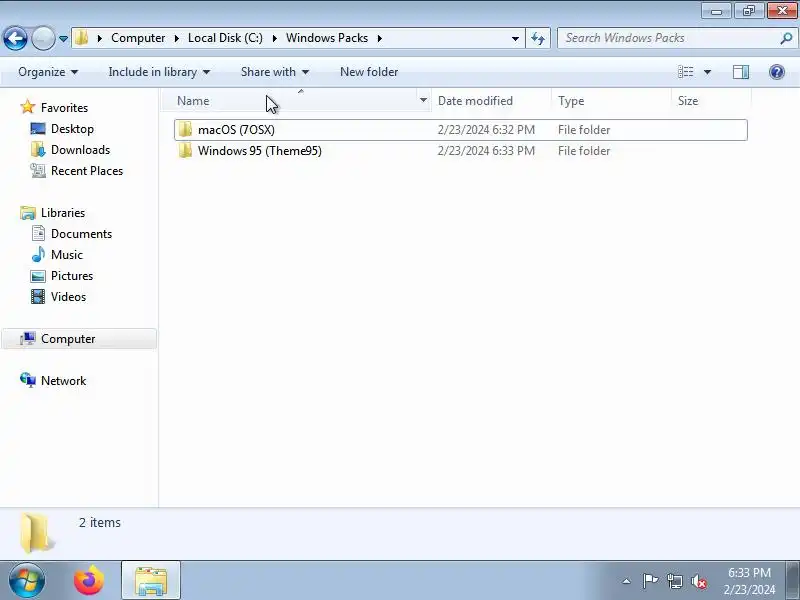Screen dimensions: 800x600
Task: Open Desktop in Favorites
Action: [72, 129]
